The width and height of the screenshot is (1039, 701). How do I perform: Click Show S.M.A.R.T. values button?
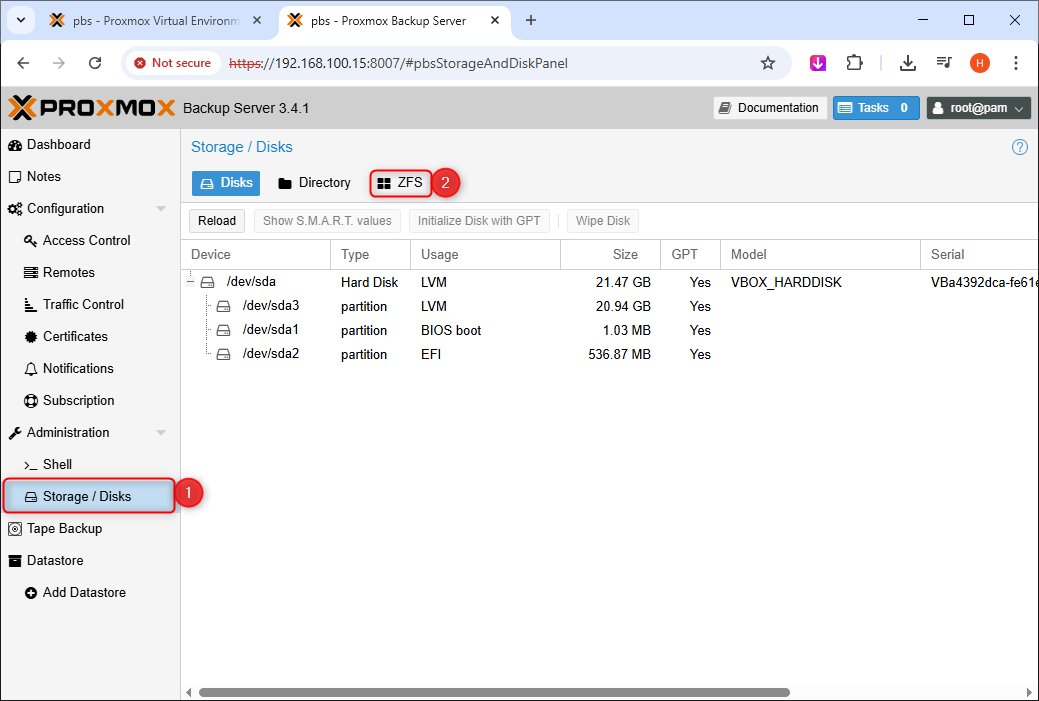pyautogui.click(x=327, y=221)
